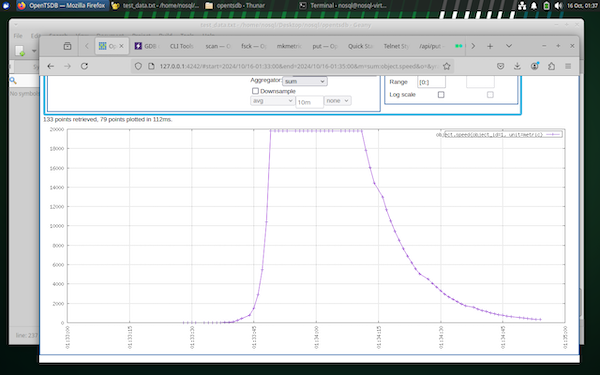Open the Aggregator sum dropdown

(x=305, y=81)
